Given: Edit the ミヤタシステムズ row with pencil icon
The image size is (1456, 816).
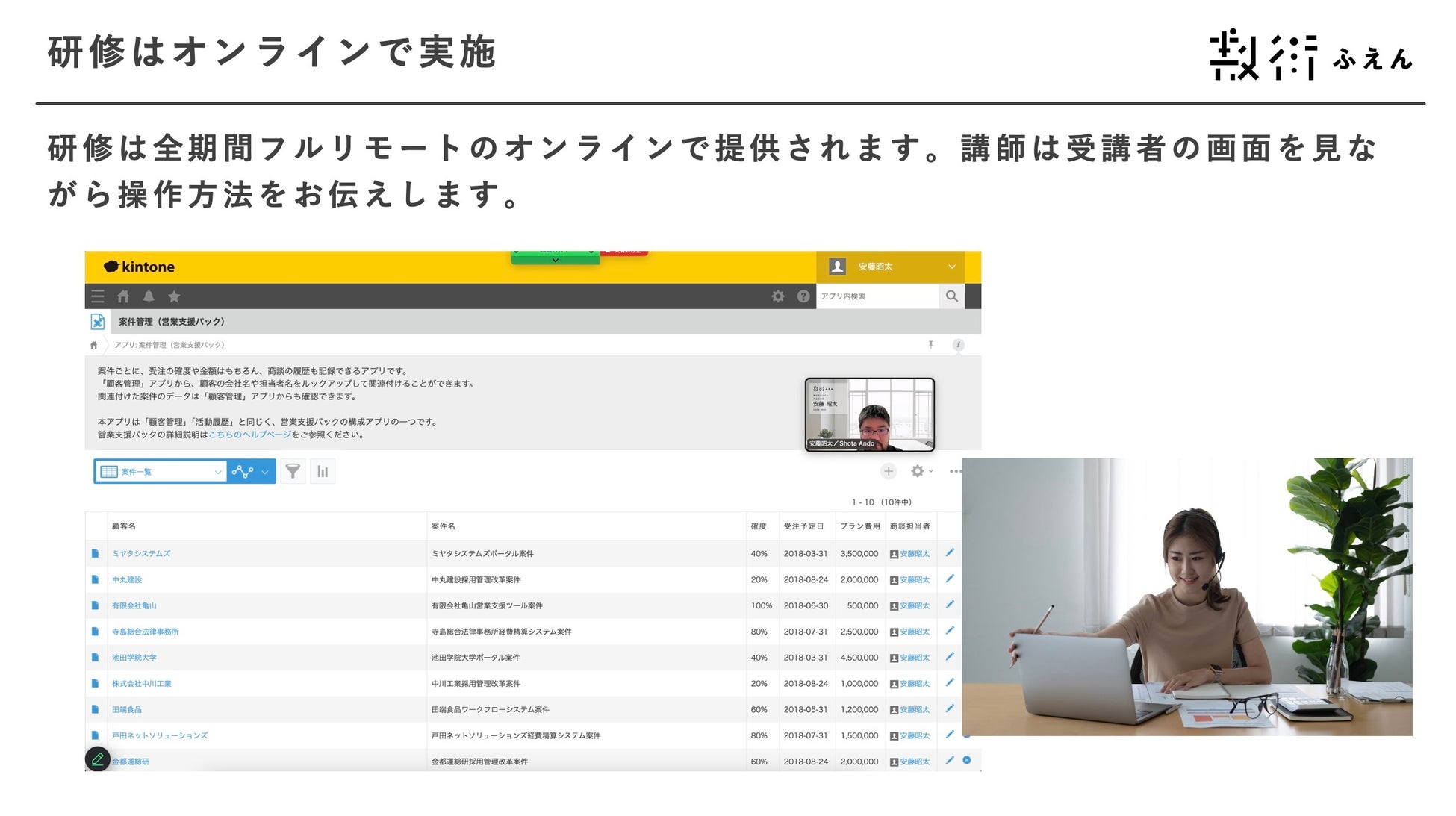Looking at the screenshot, I should point(950,552).
